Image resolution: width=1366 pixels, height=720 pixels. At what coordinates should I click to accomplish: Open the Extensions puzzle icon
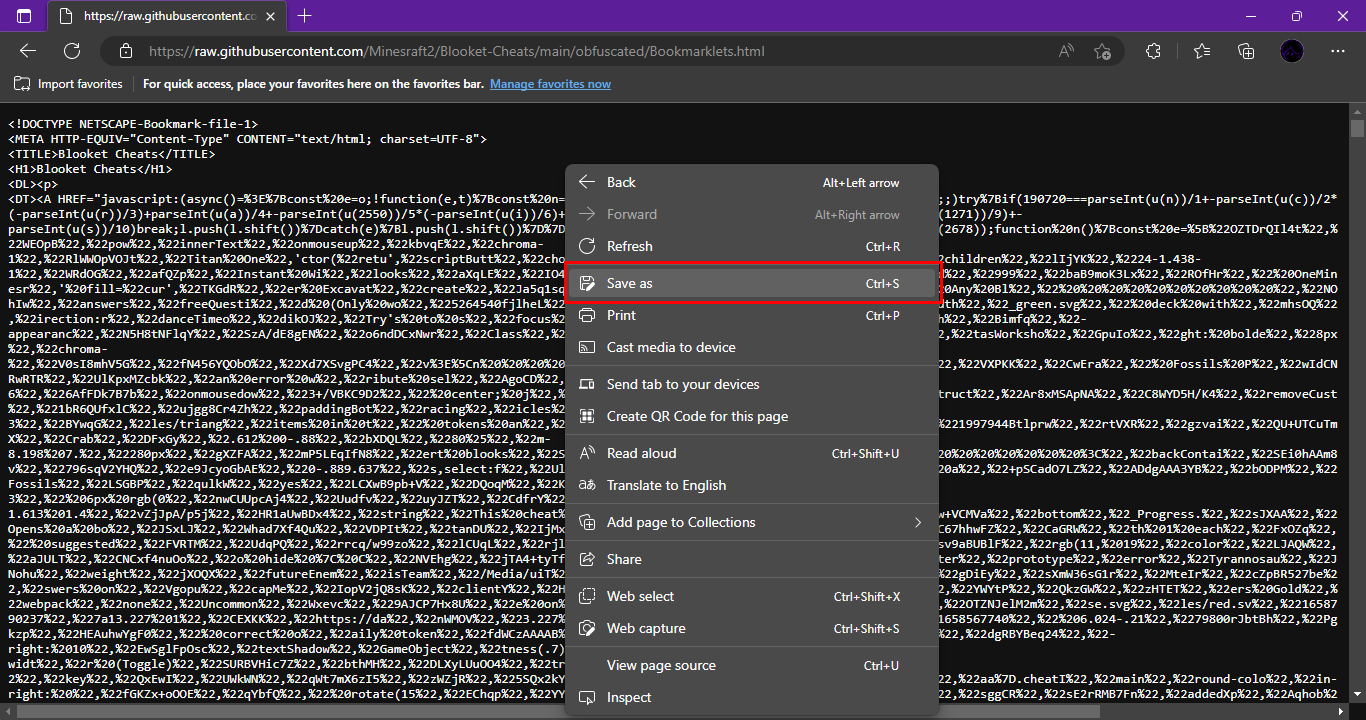coord(1153,51)
